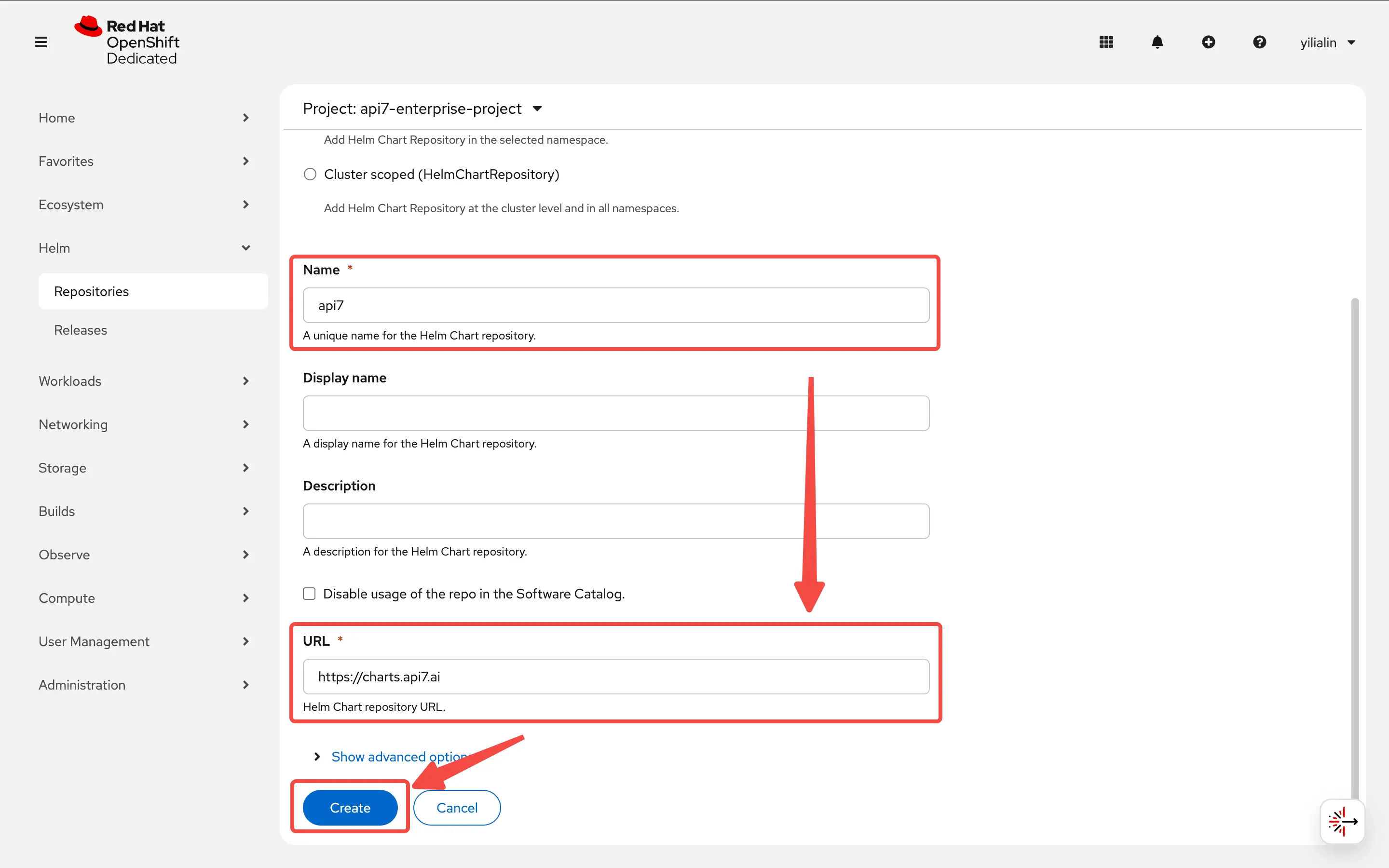Cancel the repository creation
This screenshot has height=868, width=1389.
tap(456, 807)
